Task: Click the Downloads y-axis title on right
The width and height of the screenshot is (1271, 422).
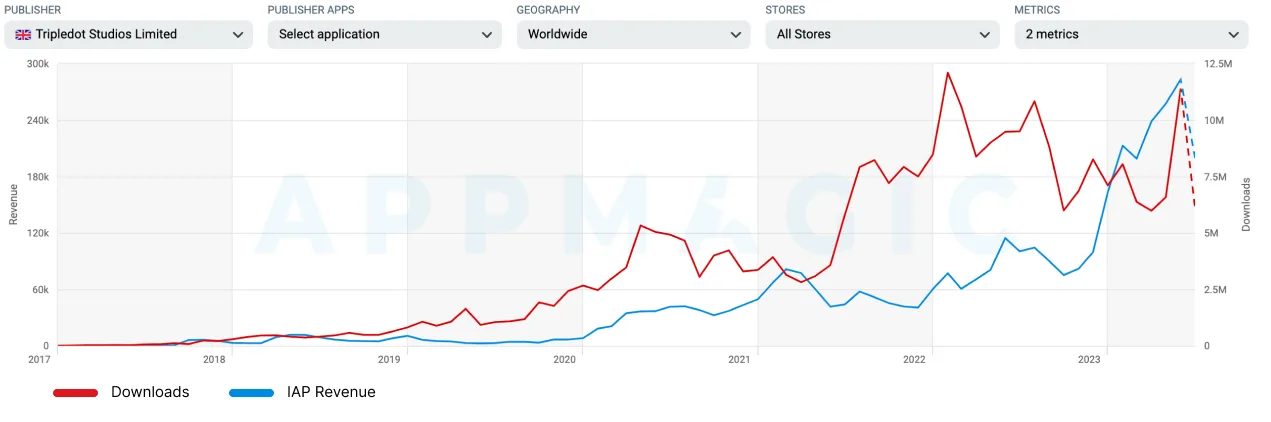Action: [x=1246, y=204]
